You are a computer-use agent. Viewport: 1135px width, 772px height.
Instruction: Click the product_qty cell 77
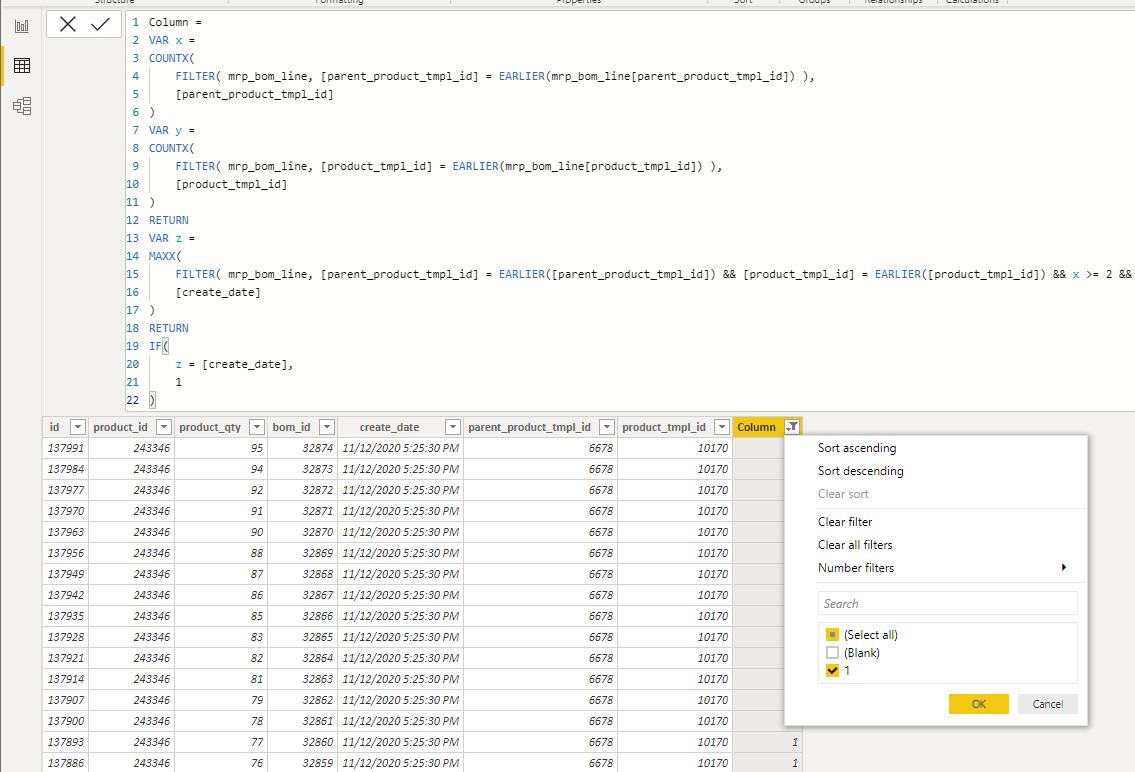[221, 742]
